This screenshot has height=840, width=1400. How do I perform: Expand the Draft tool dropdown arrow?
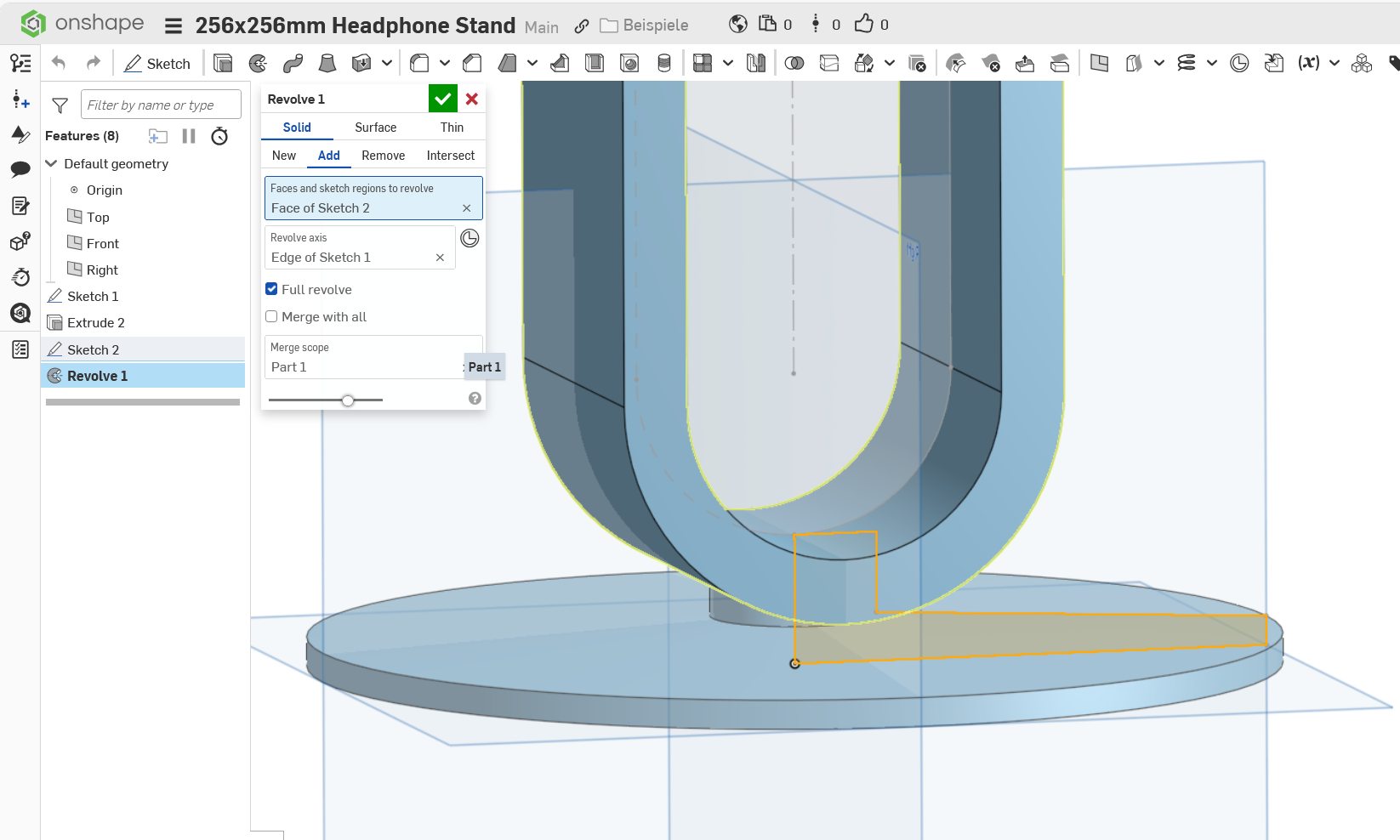532,63
